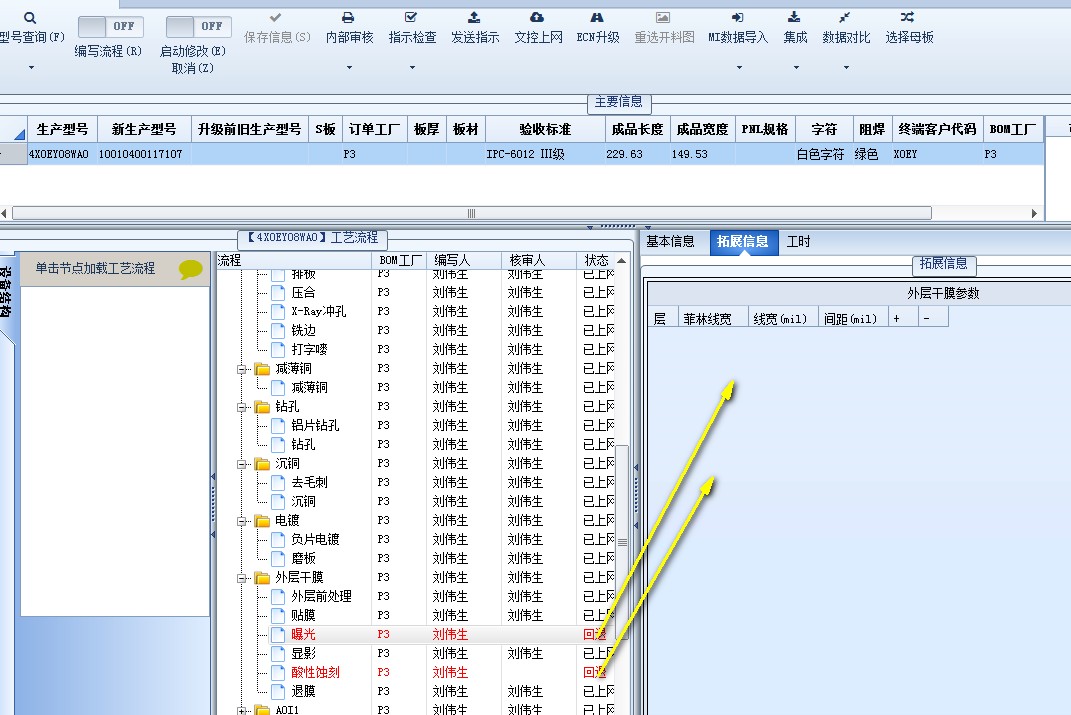Click the 打字唛 document icon

point(278,350)
